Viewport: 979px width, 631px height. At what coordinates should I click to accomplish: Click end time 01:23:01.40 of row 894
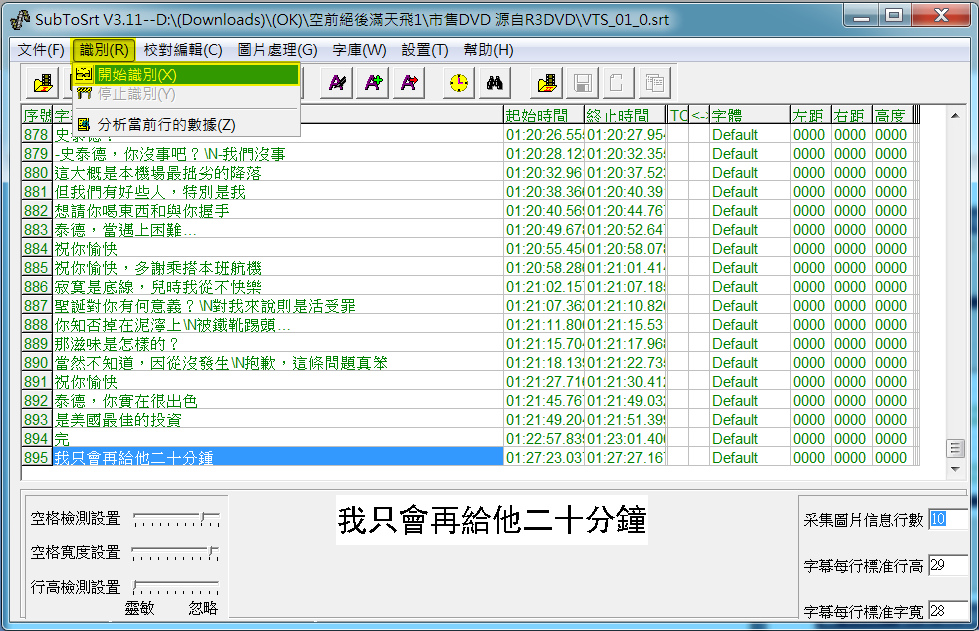click(x=625, y=439)
